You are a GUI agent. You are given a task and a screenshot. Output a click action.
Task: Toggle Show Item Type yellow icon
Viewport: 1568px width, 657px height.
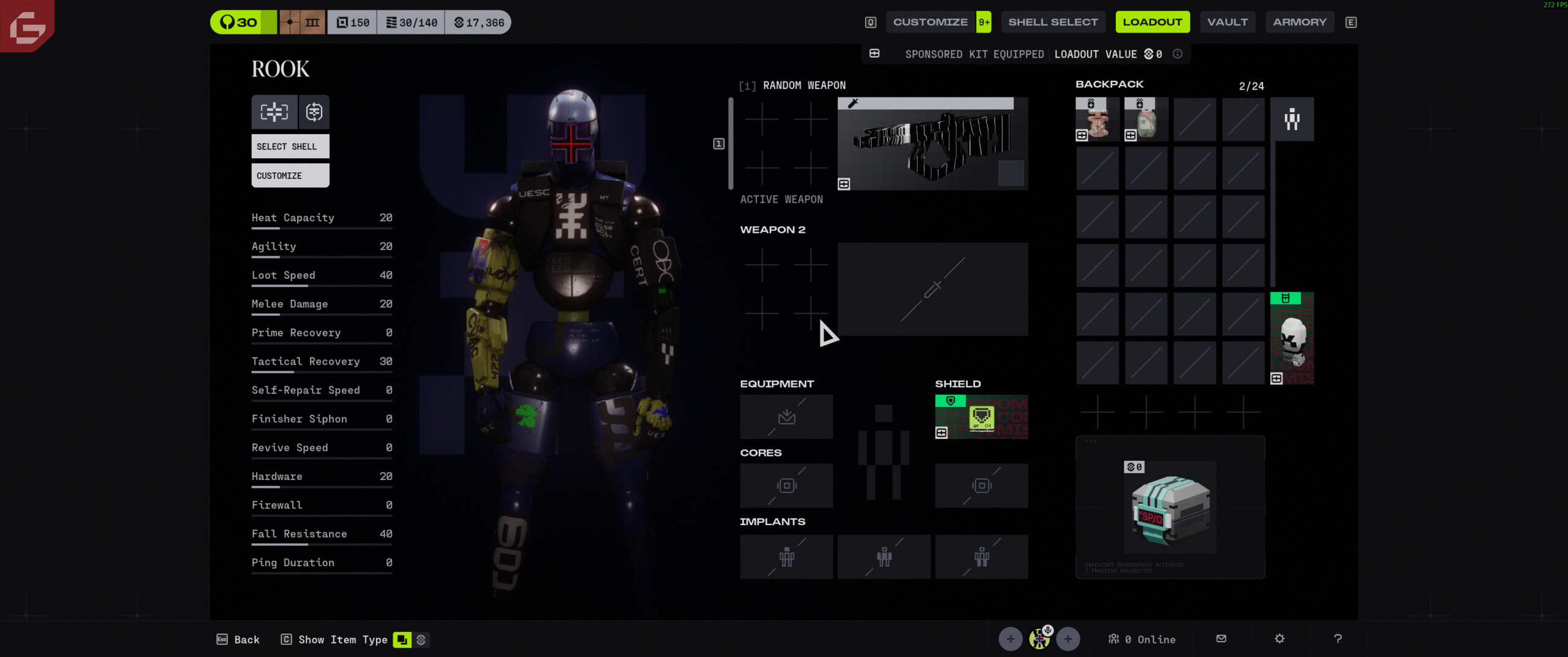click(402, 640)
